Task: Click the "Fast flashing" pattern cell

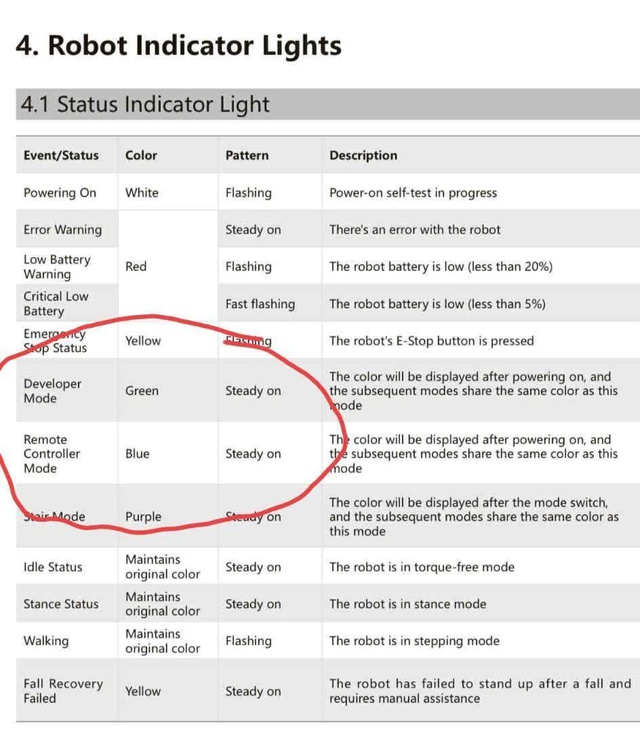Action: (260, 304)
